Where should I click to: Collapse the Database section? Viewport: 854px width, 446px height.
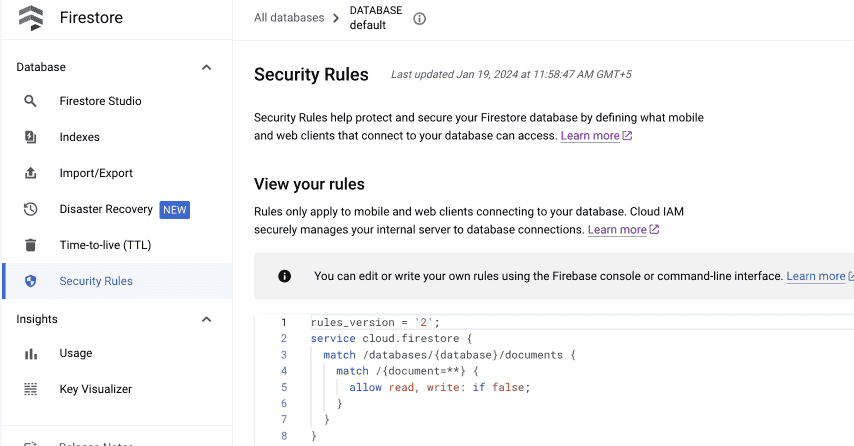click(x=207, y=67)
